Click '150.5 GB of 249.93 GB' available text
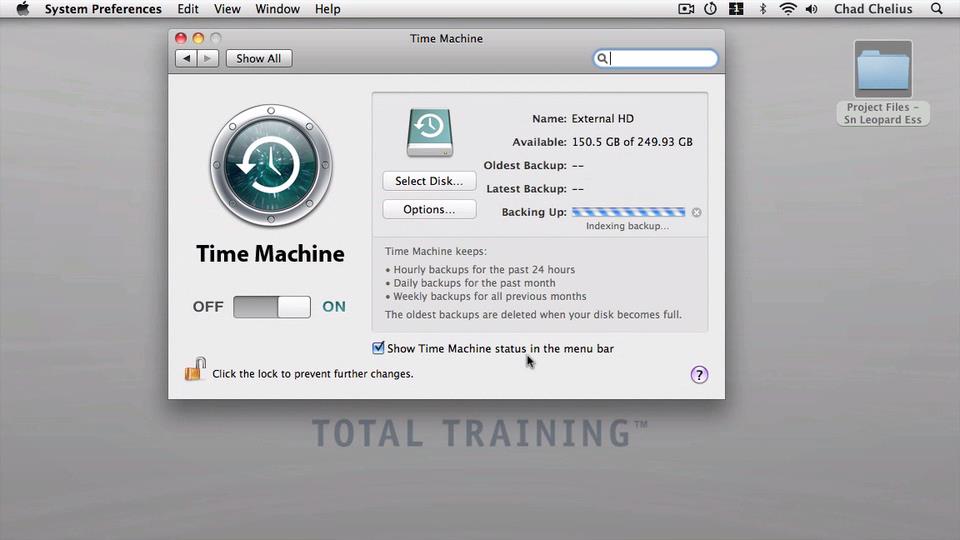Image resolution: width=960 pixels, height=540 pixels. (632, 142)
